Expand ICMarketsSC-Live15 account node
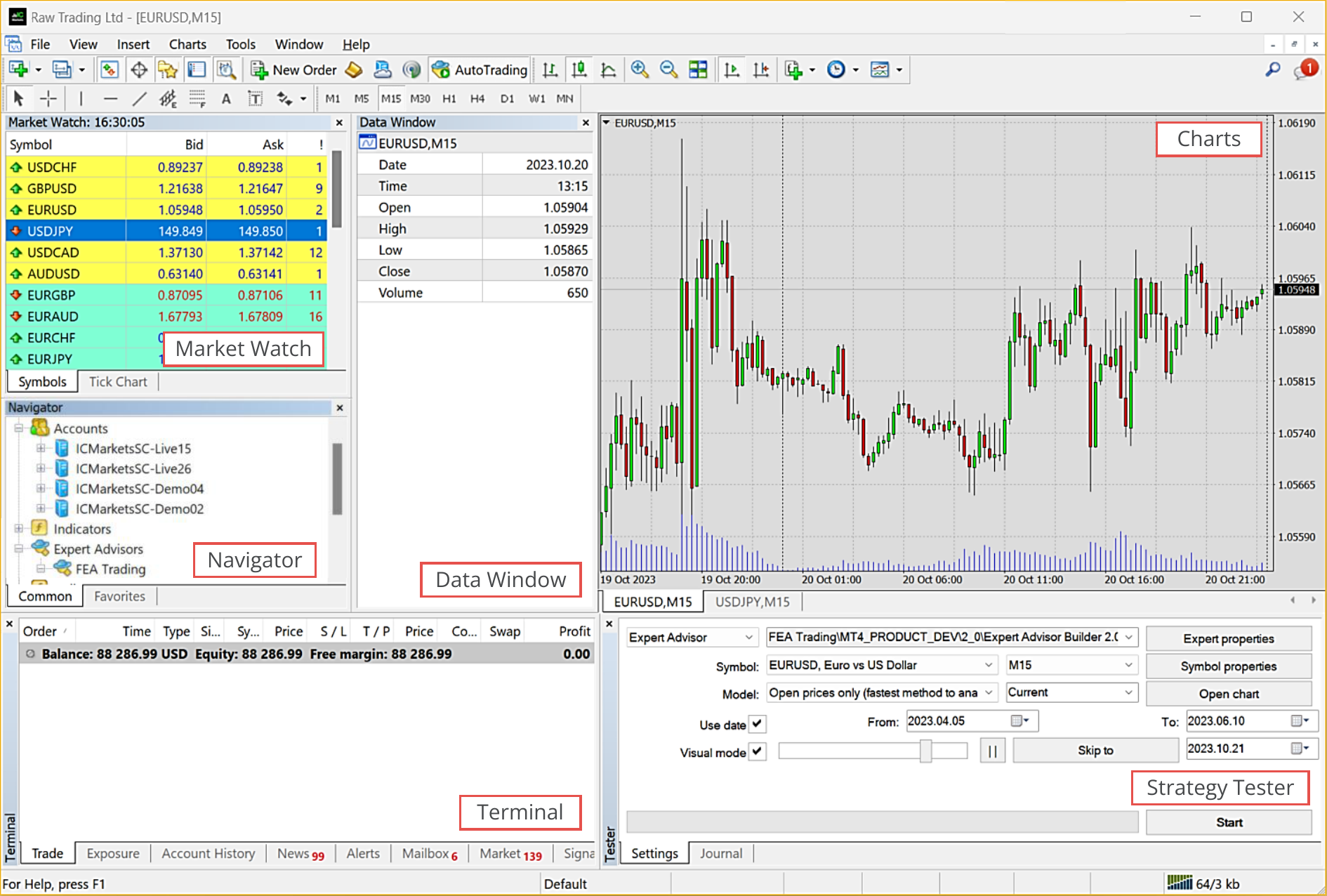Image resolution: width=1327 pixels, height=896 pixels. point(41,448)
